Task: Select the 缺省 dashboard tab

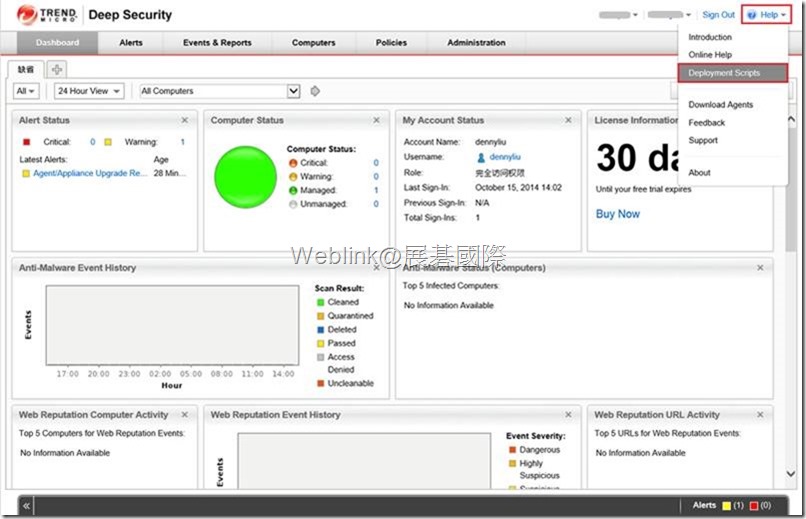Action: click(x=26, y=69)
